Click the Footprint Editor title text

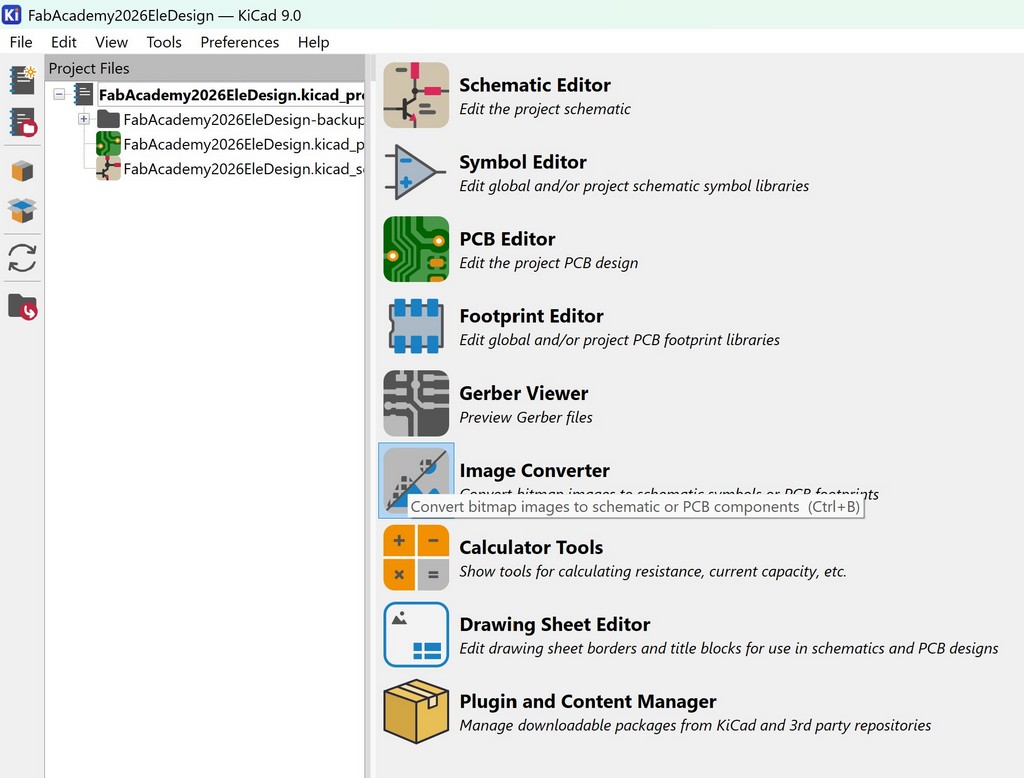[532, 316]
